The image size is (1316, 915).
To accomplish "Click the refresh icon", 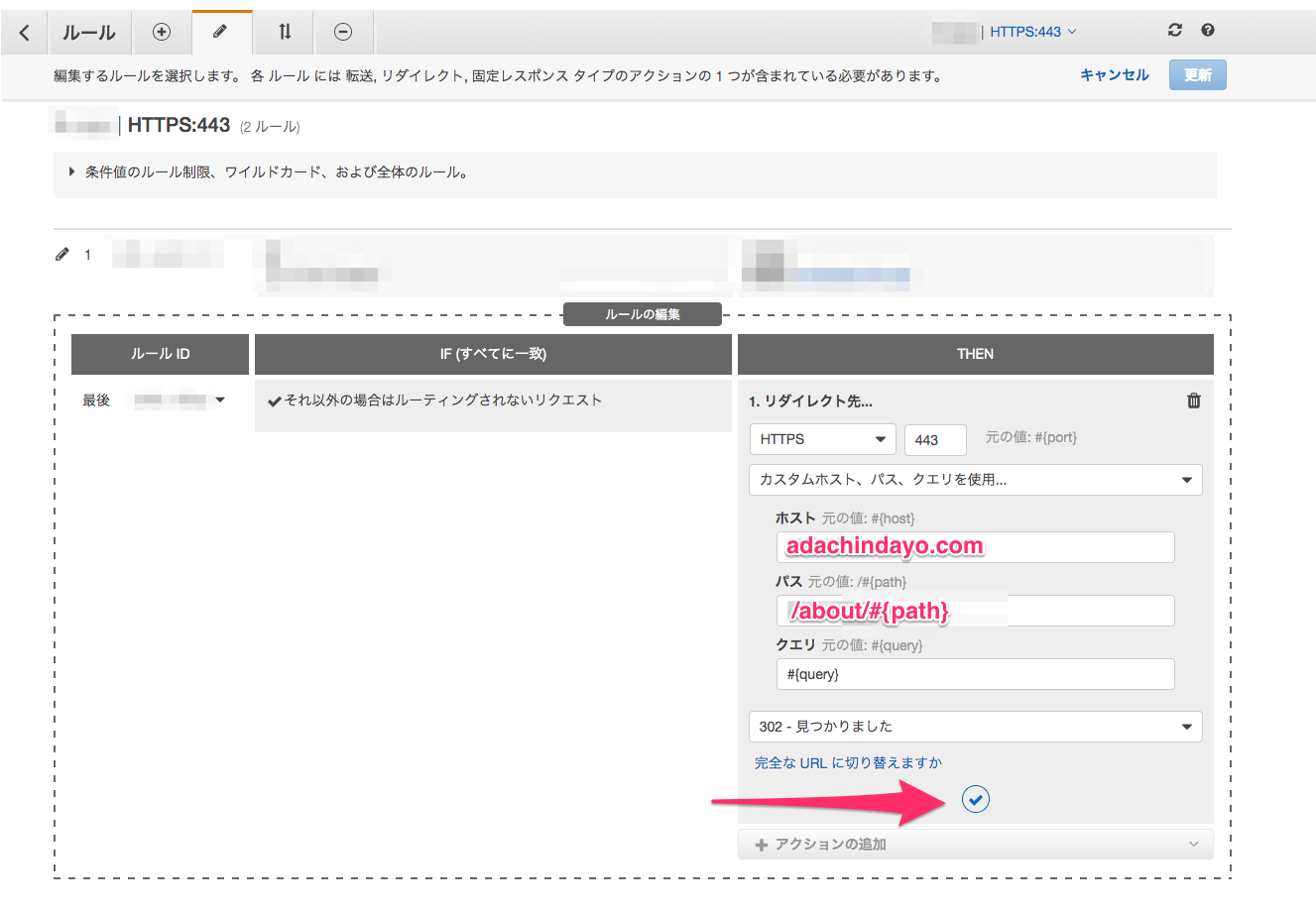I will click(1175, 31).
